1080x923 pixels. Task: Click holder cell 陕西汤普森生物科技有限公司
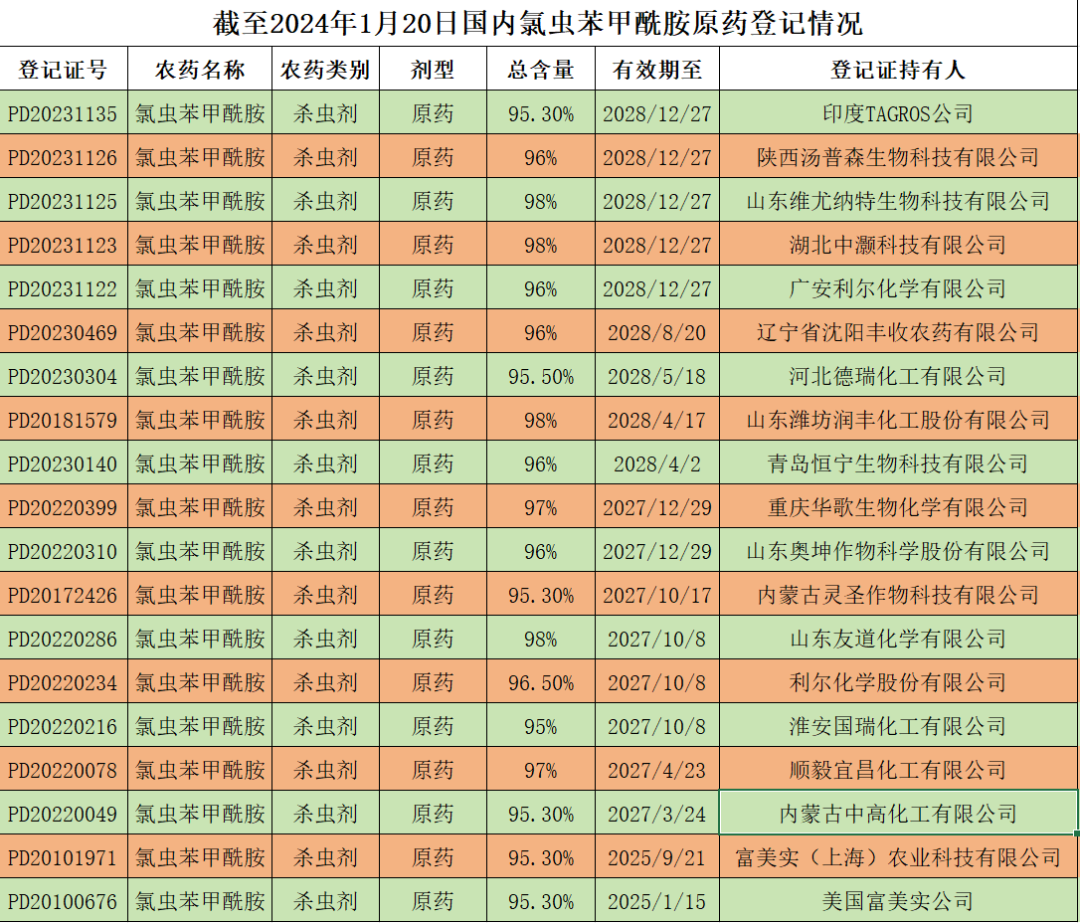coord(898,156)
